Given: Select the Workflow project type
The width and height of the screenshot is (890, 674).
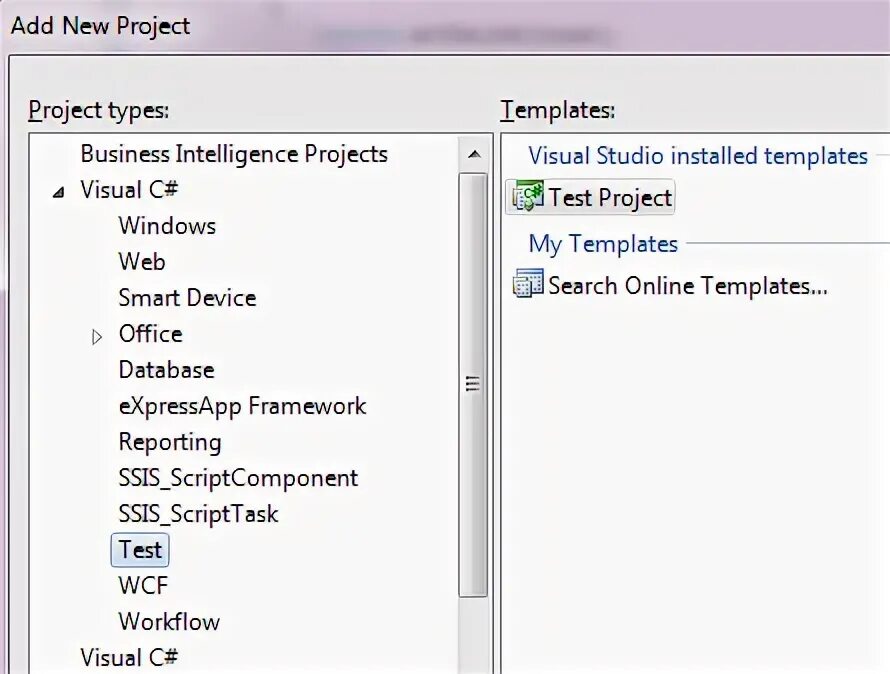Looking at the screenshot, I should [169, 622].
